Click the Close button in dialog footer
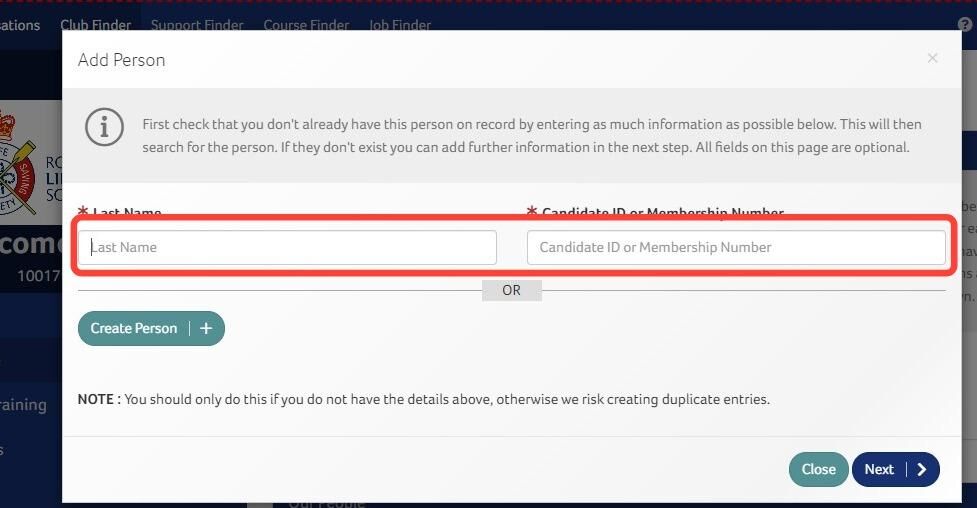977x508 pixels. tap(818, 469)
